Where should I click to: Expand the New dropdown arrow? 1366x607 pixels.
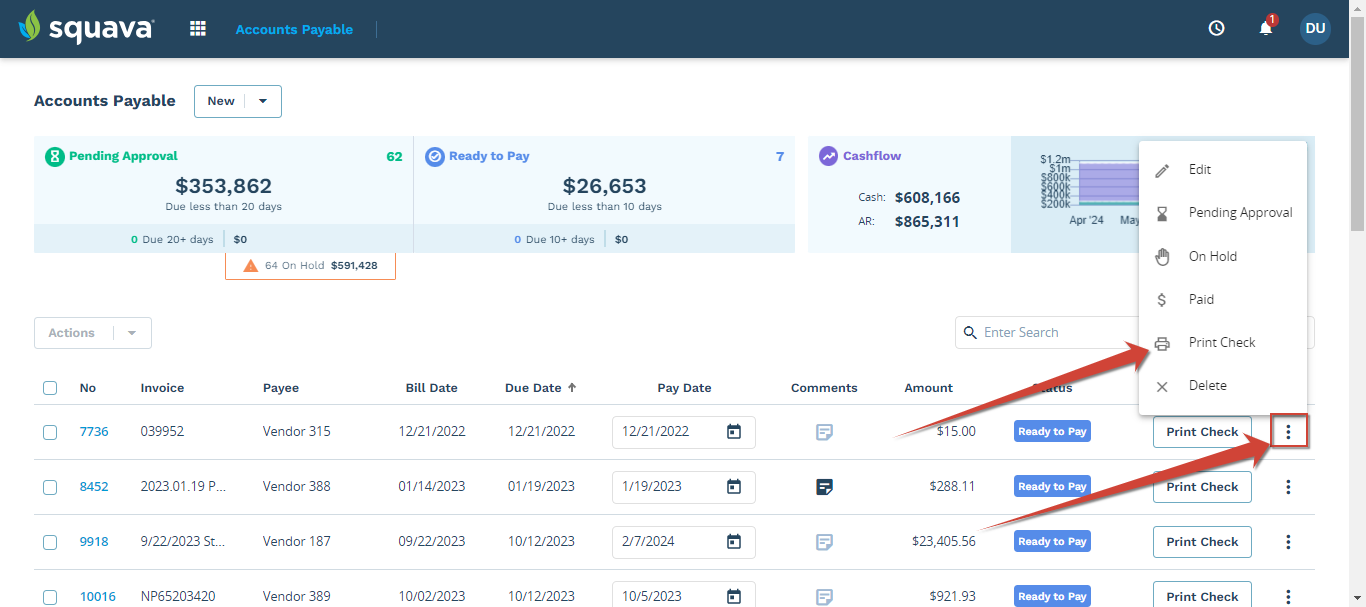(263, 101)
